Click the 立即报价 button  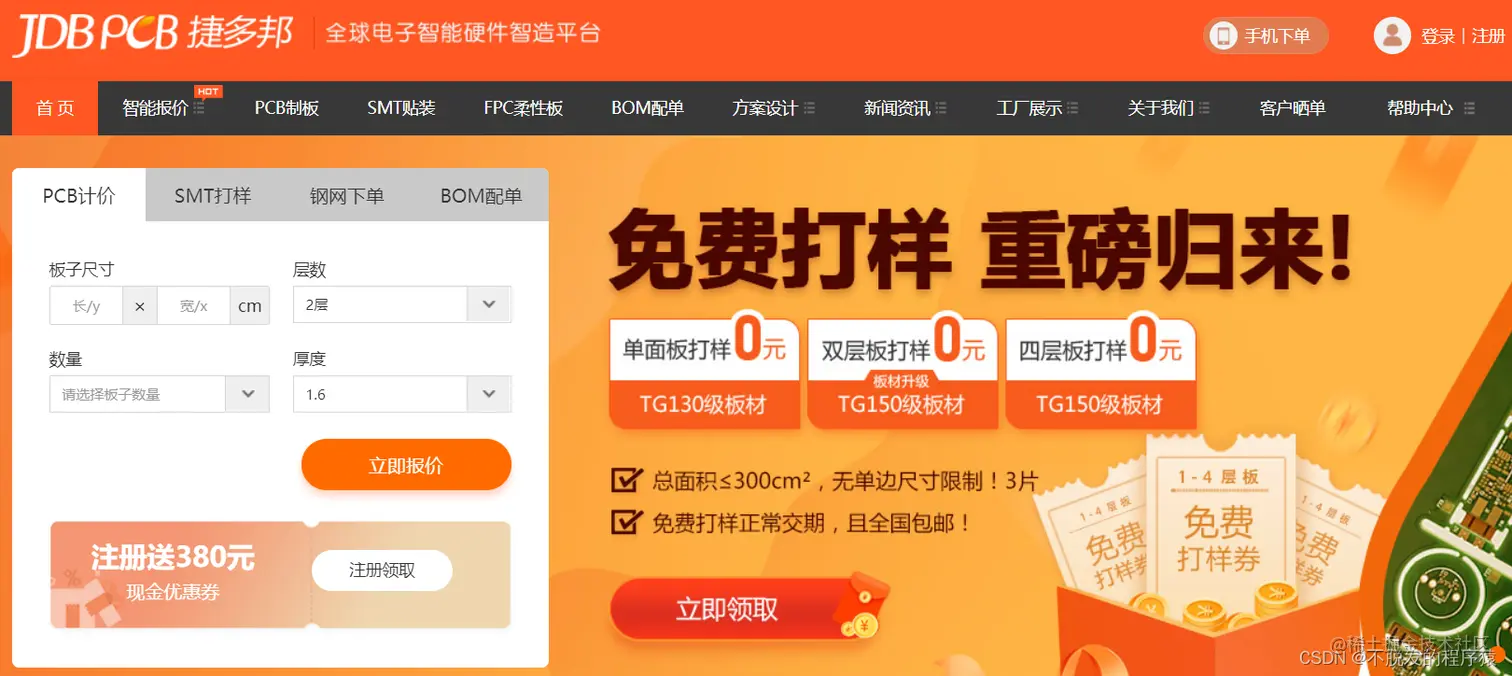(406, 465)
